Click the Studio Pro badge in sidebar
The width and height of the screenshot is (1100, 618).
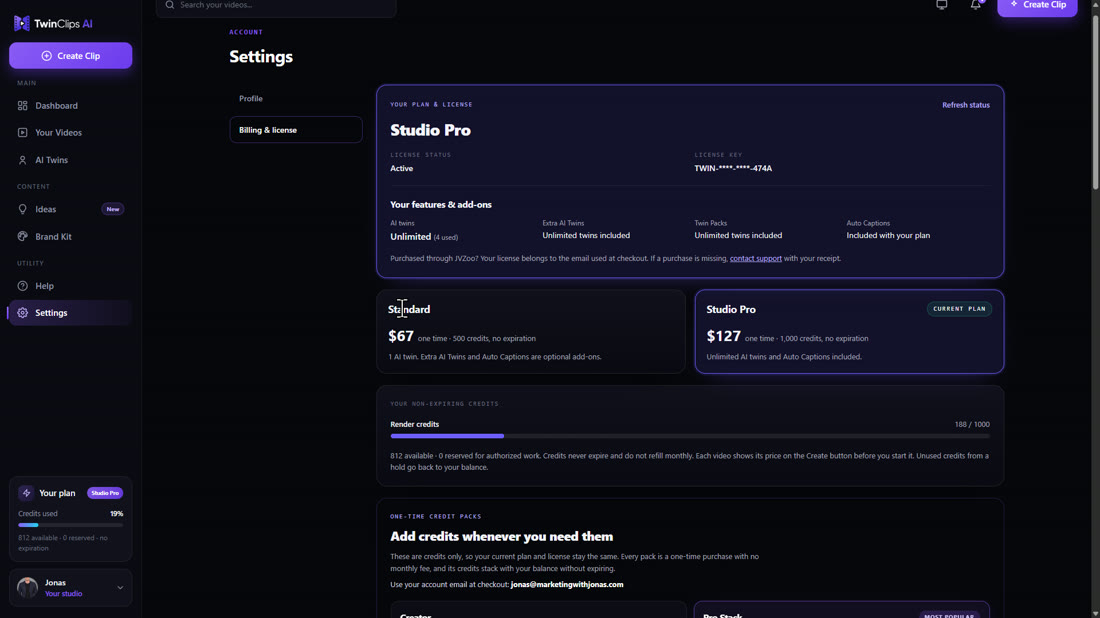click(x=105, y=493)
